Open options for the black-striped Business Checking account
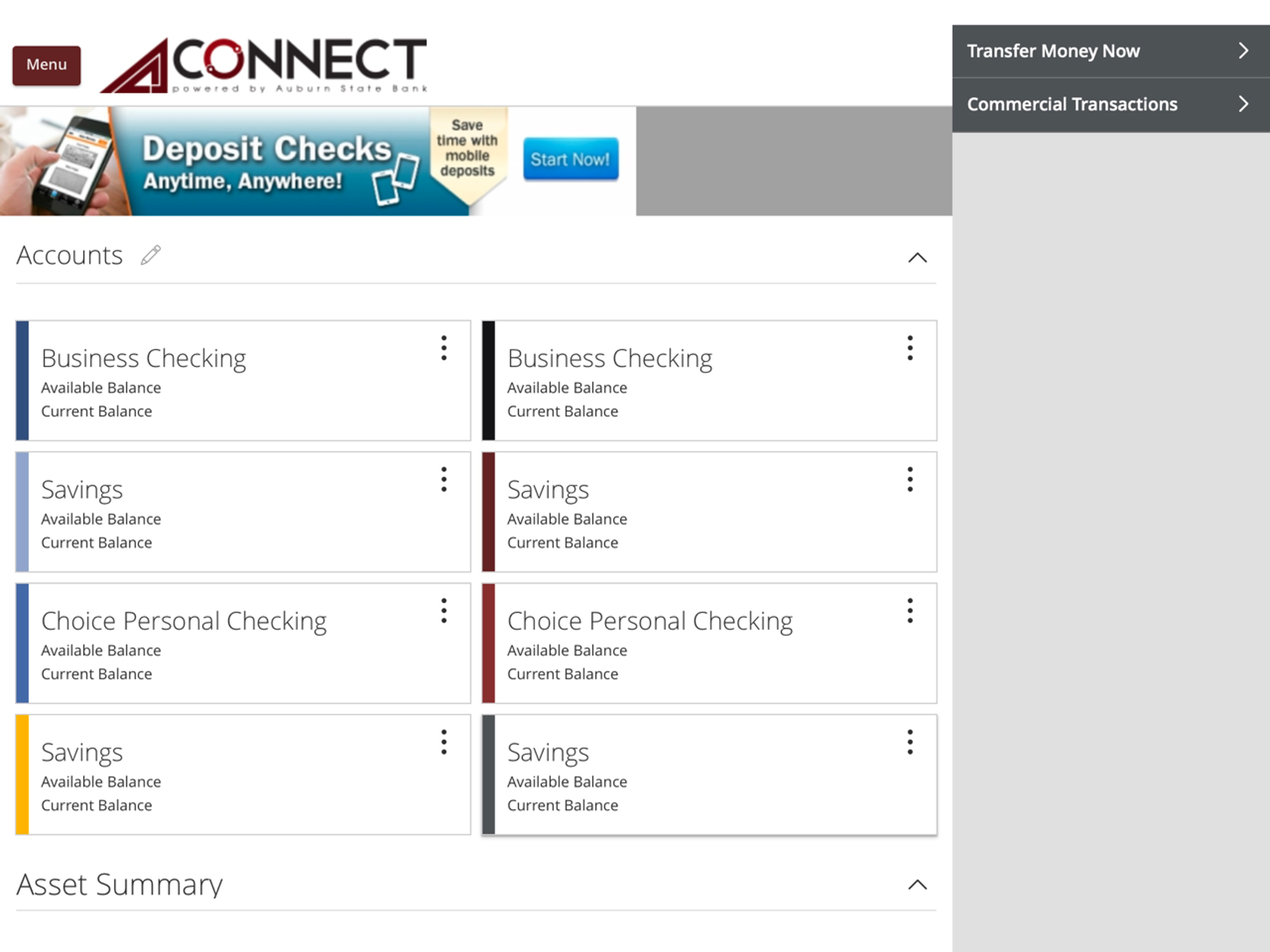This screenshot has height=952, width=1270. coord(910,348)
